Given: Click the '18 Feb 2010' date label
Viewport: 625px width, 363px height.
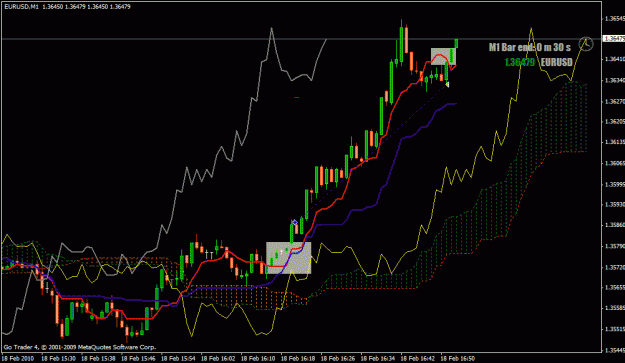Looking at the screenshot, I should pos(18,358).
